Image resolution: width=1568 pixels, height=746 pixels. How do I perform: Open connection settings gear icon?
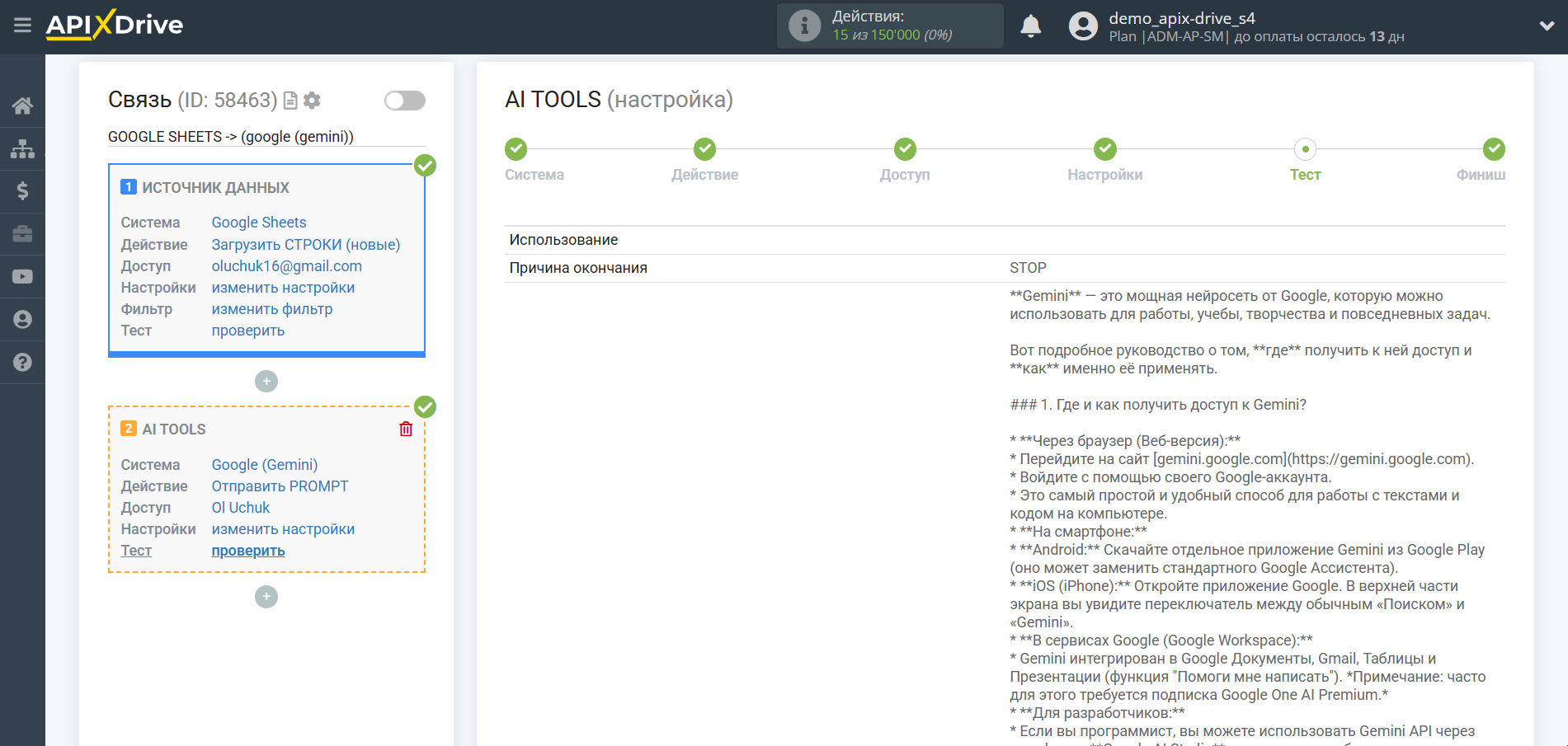[x=312, y=101]
